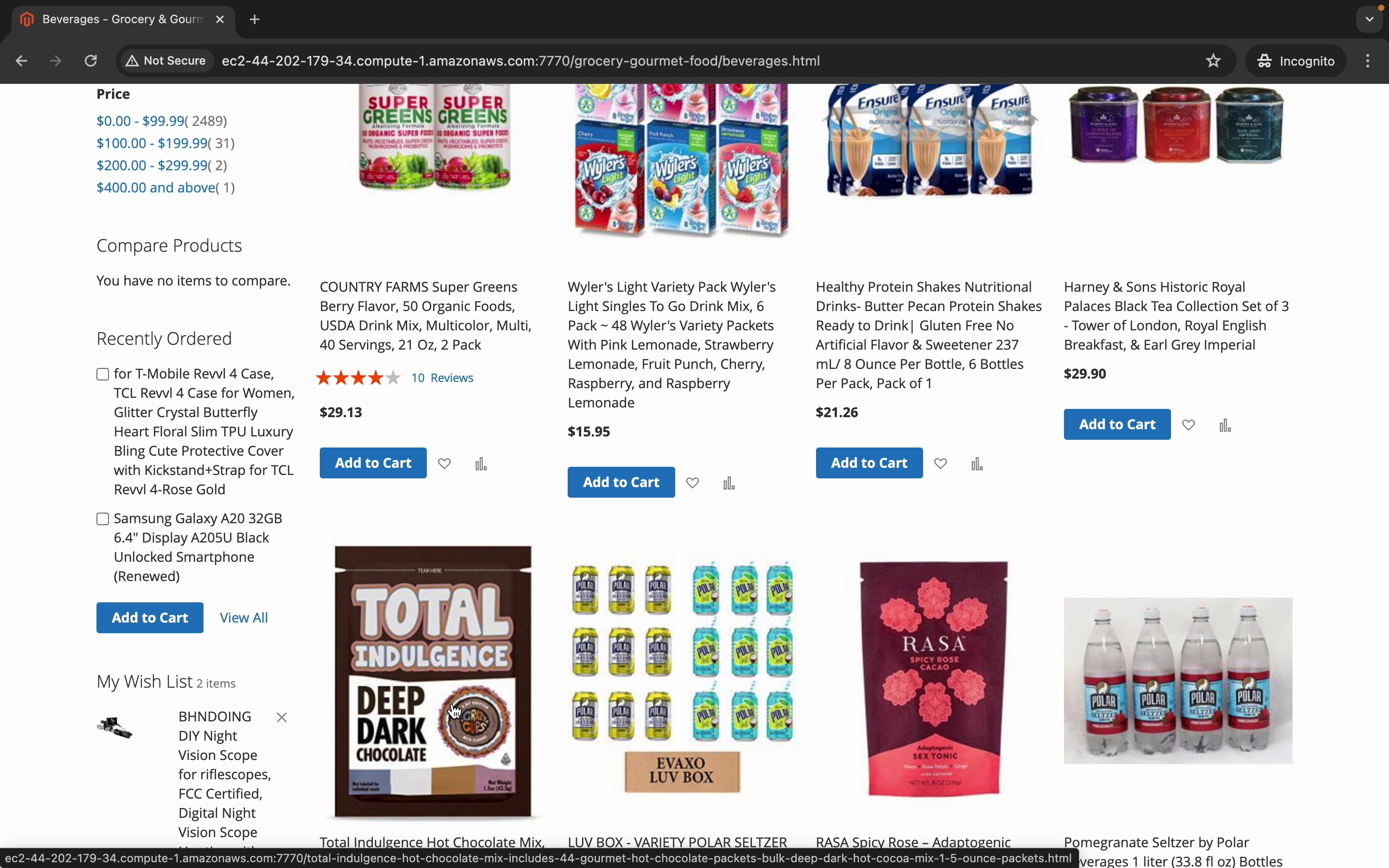Image resolution: width=1389 pixels, height=868 pixels.
Task: Add Country Farms Super Greens to compare
Action: [481, 463]
